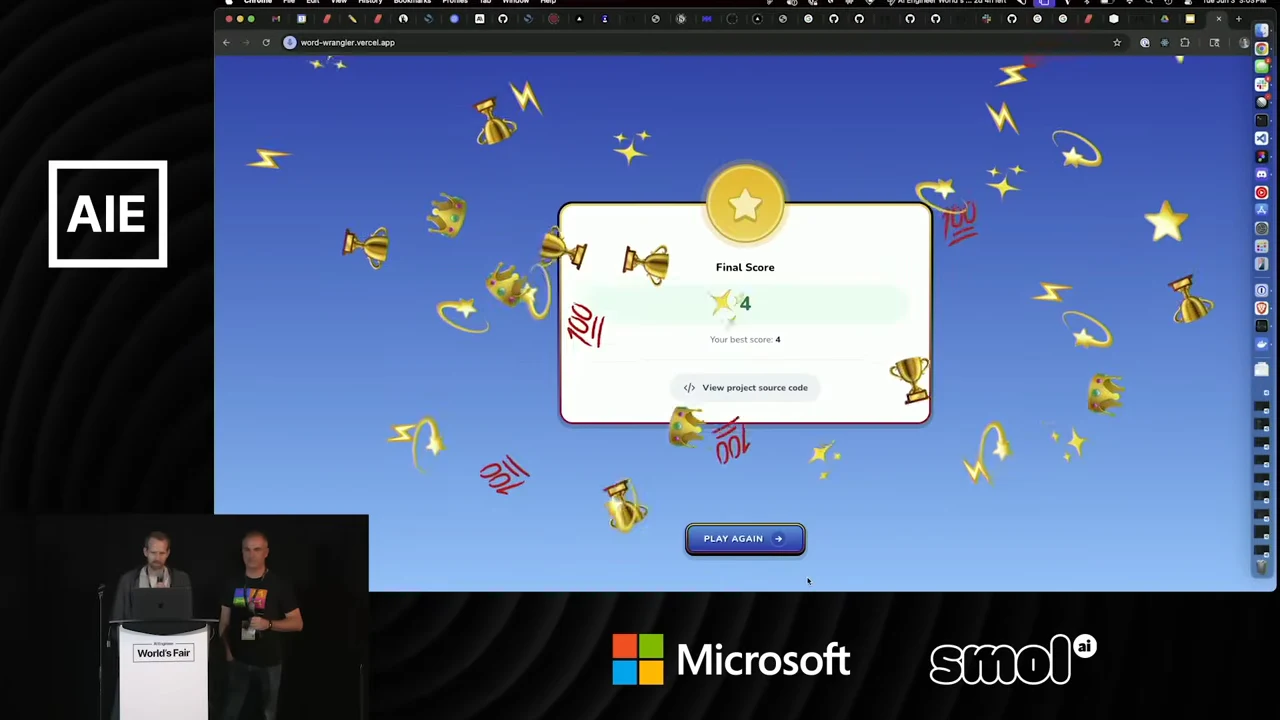Viewport: 1280px width, 720px height.
Task: Click the gold star medal above Final Score
Action: pos(745,205)
